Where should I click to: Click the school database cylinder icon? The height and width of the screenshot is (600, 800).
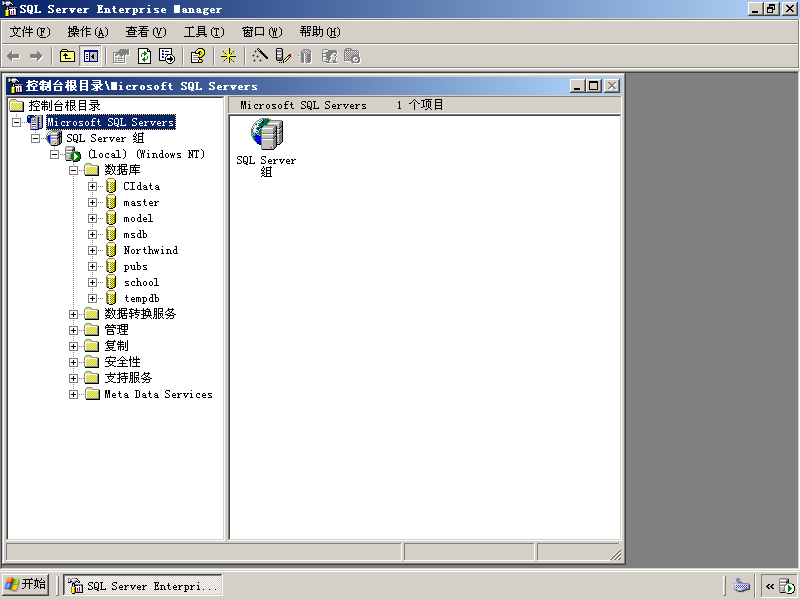111,282
